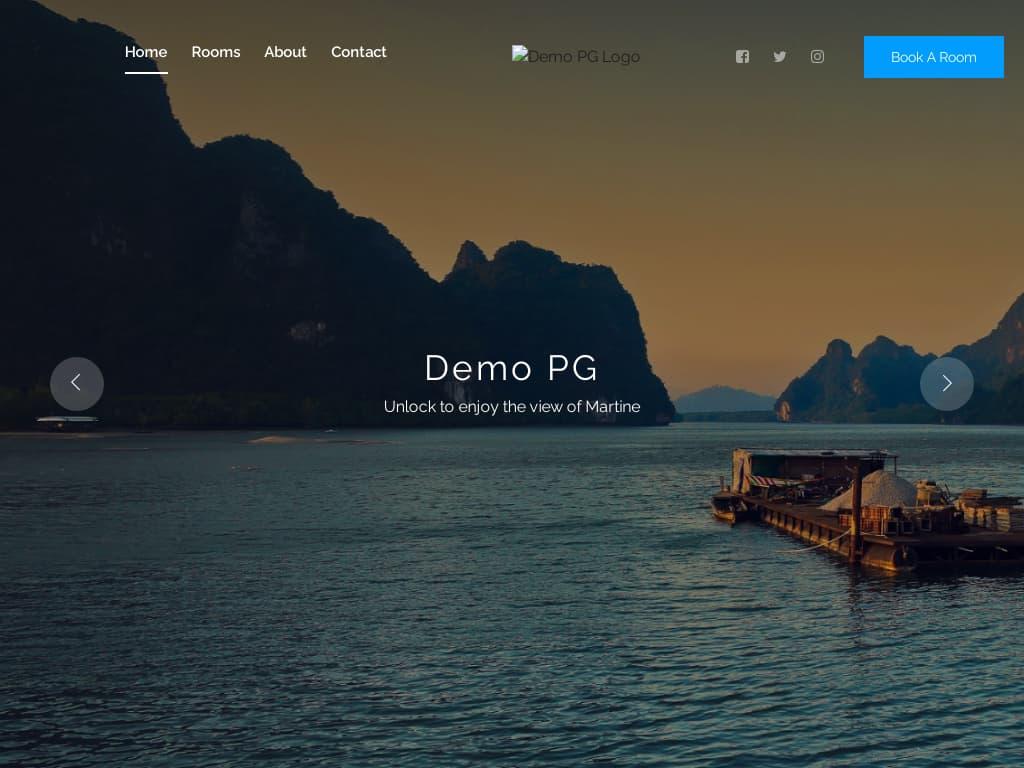Screen dimensions: 1024x768
Task: Click the Twitter bird icon
Action: (x=780, y=57)
